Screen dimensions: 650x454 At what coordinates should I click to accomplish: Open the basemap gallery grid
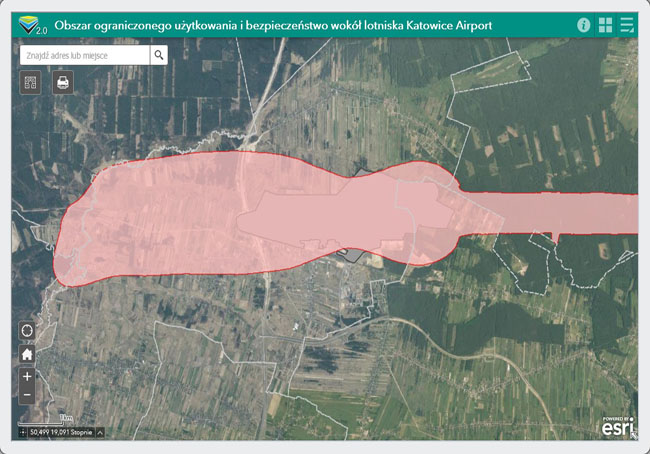tap(606, 24)
